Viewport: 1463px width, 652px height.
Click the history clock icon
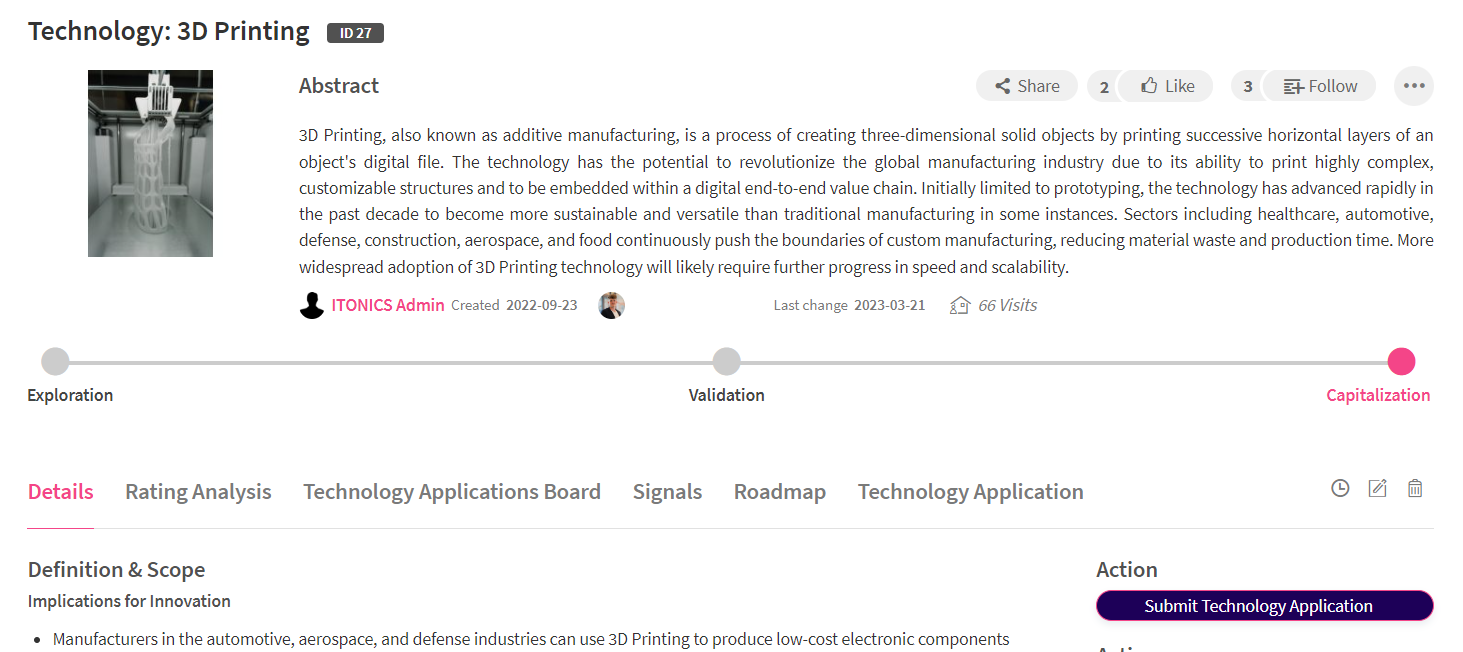point(1340,488)
